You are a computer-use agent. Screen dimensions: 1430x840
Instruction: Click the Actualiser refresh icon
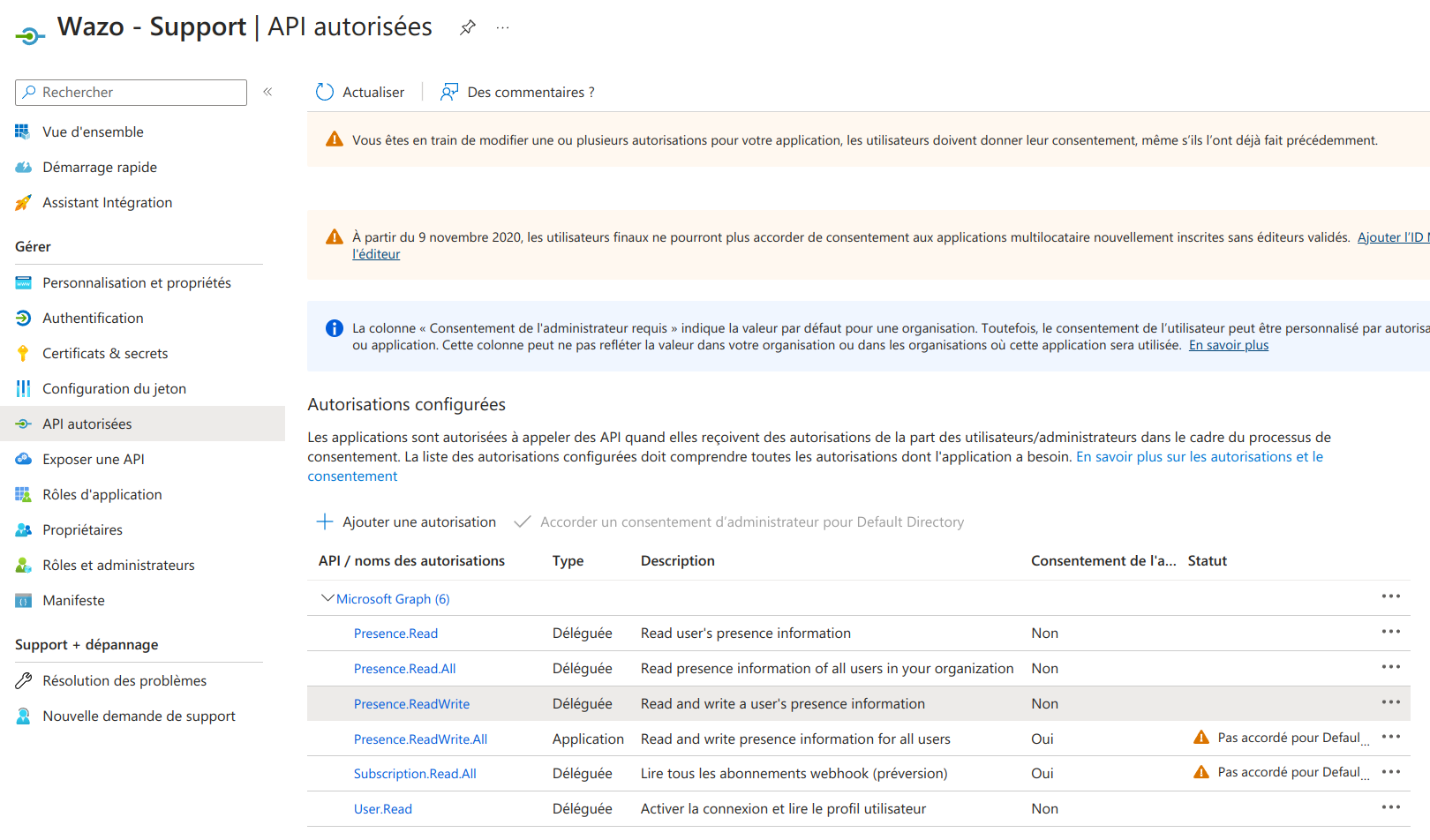point(325,92)
